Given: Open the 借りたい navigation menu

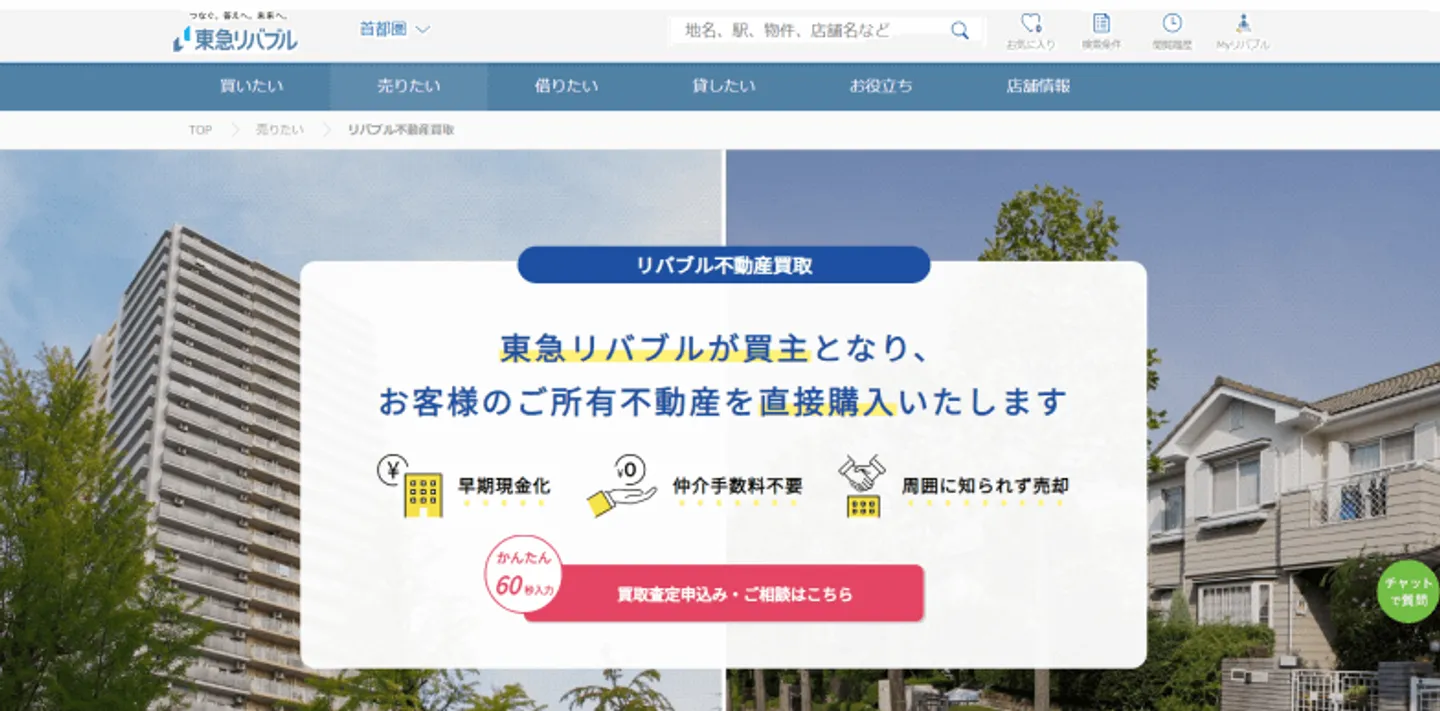Looking at the screenshot, I should [566, 86].
